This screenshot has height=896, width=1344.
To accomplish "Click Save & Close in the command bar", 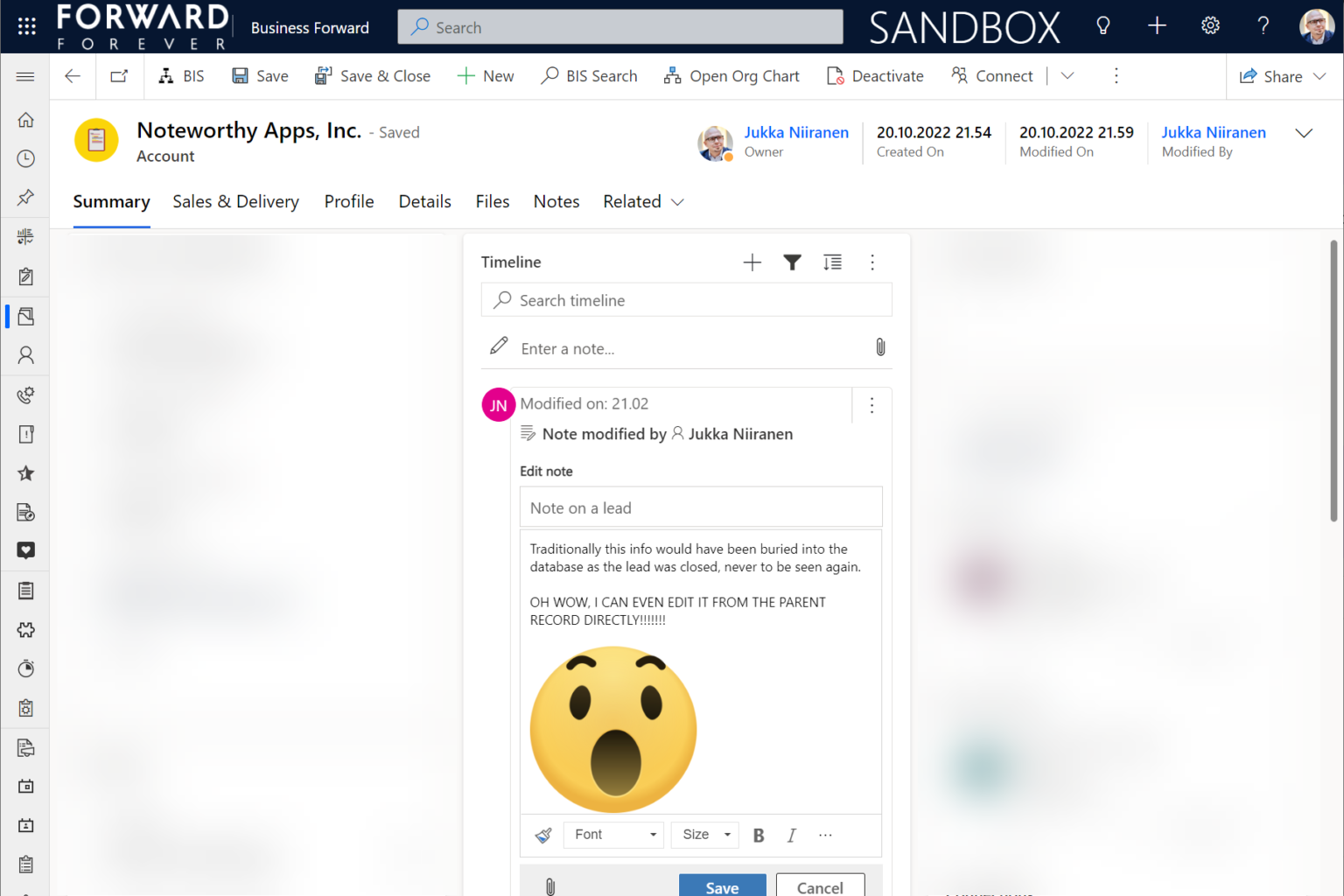I will (373, 76).
